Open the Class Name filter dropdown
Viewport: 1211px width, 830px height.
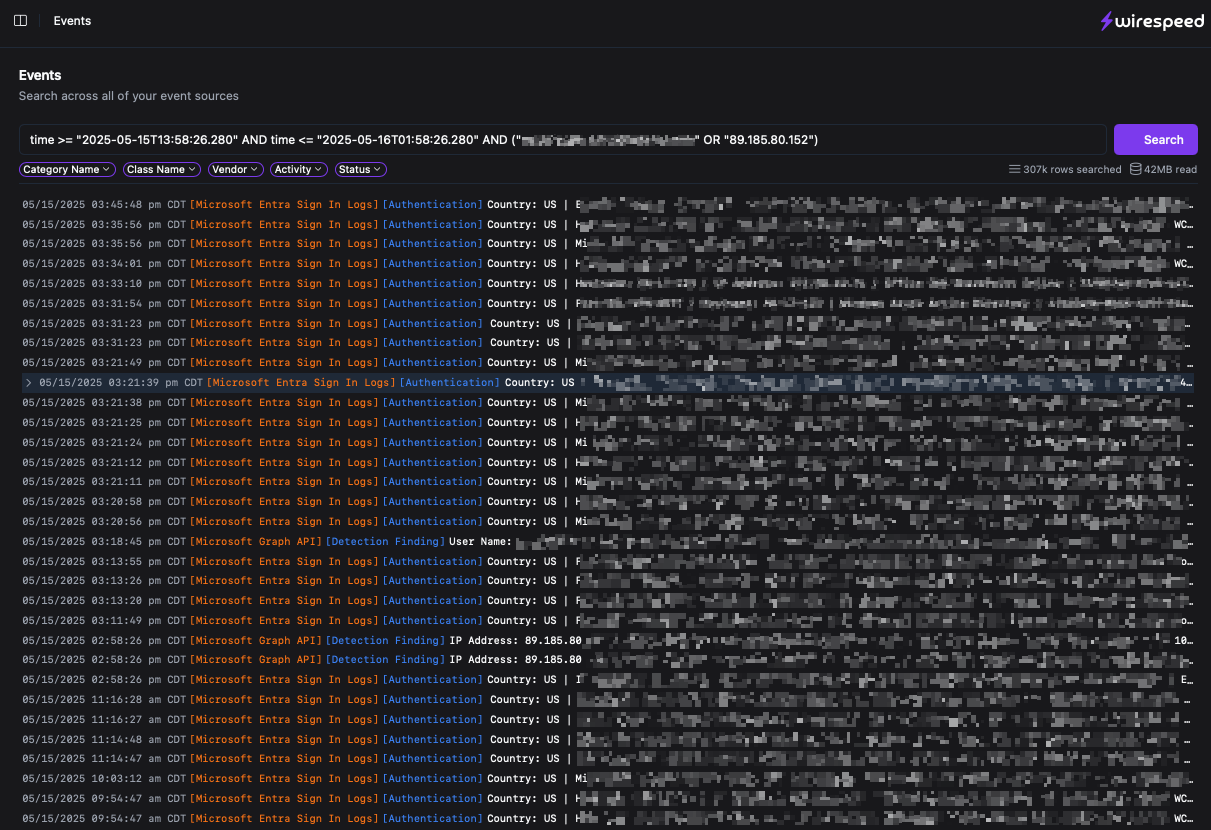click(161, 170)
